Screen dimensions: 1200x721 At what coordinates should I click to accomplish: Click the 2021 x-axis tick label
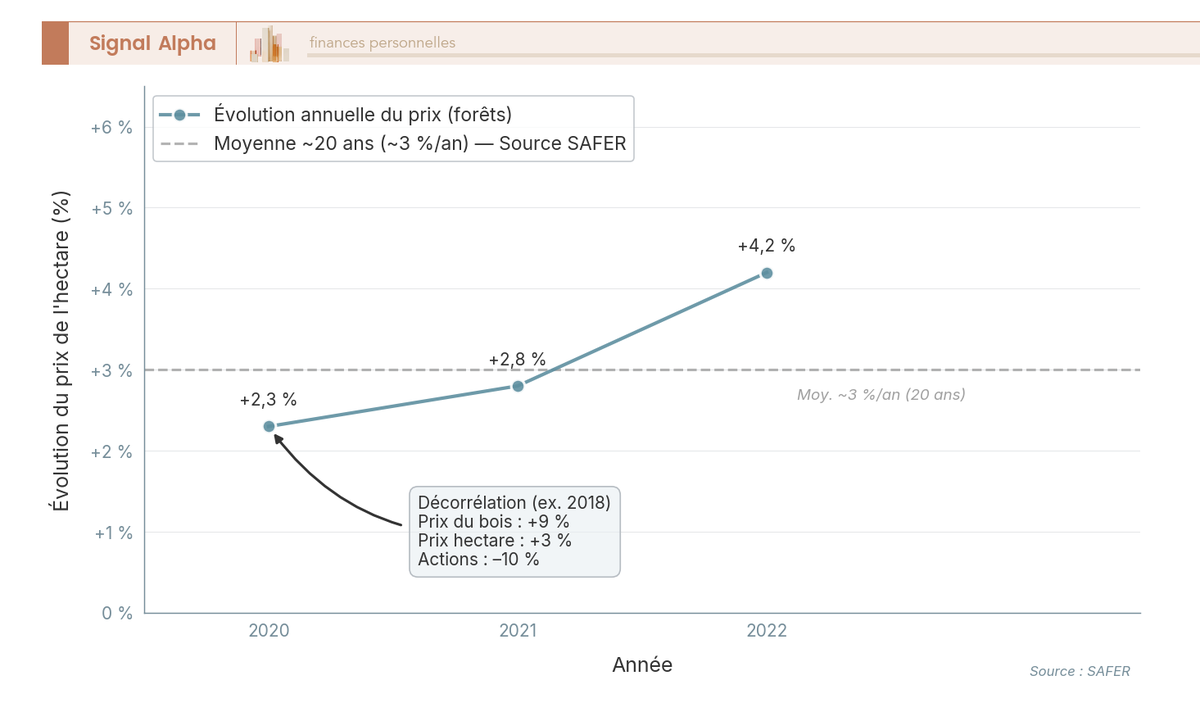tap(518, 631)
